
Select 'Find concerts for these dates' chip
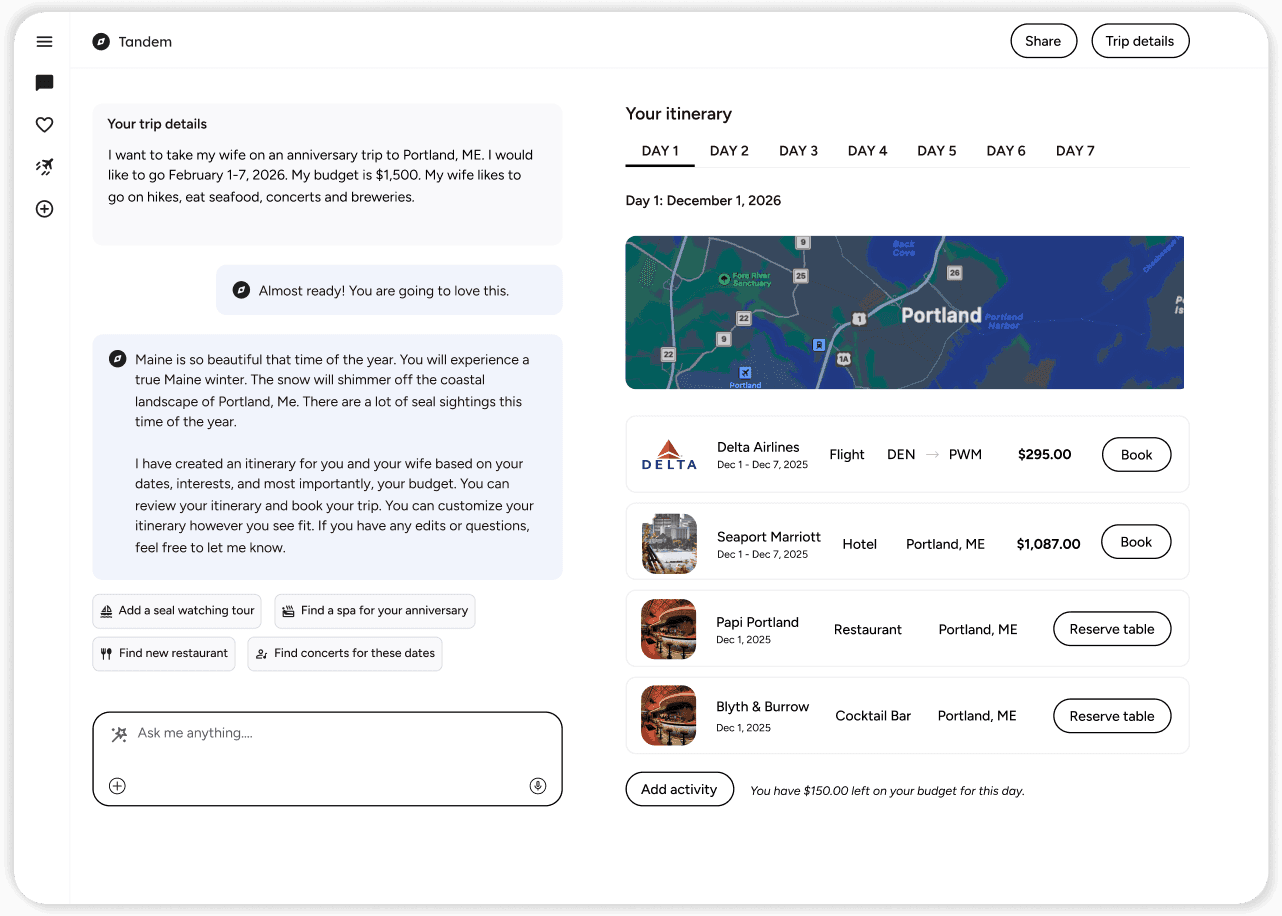345,654
